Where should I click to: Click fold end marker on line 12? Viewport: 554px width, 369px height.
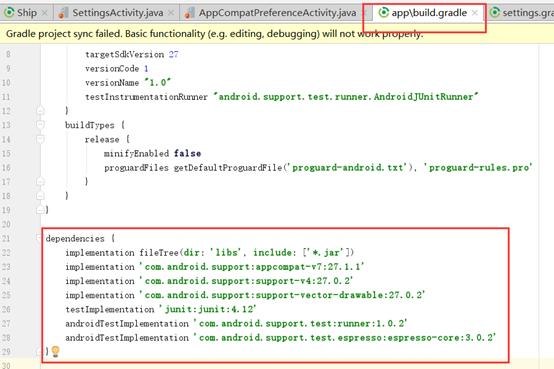coord(40,111)
